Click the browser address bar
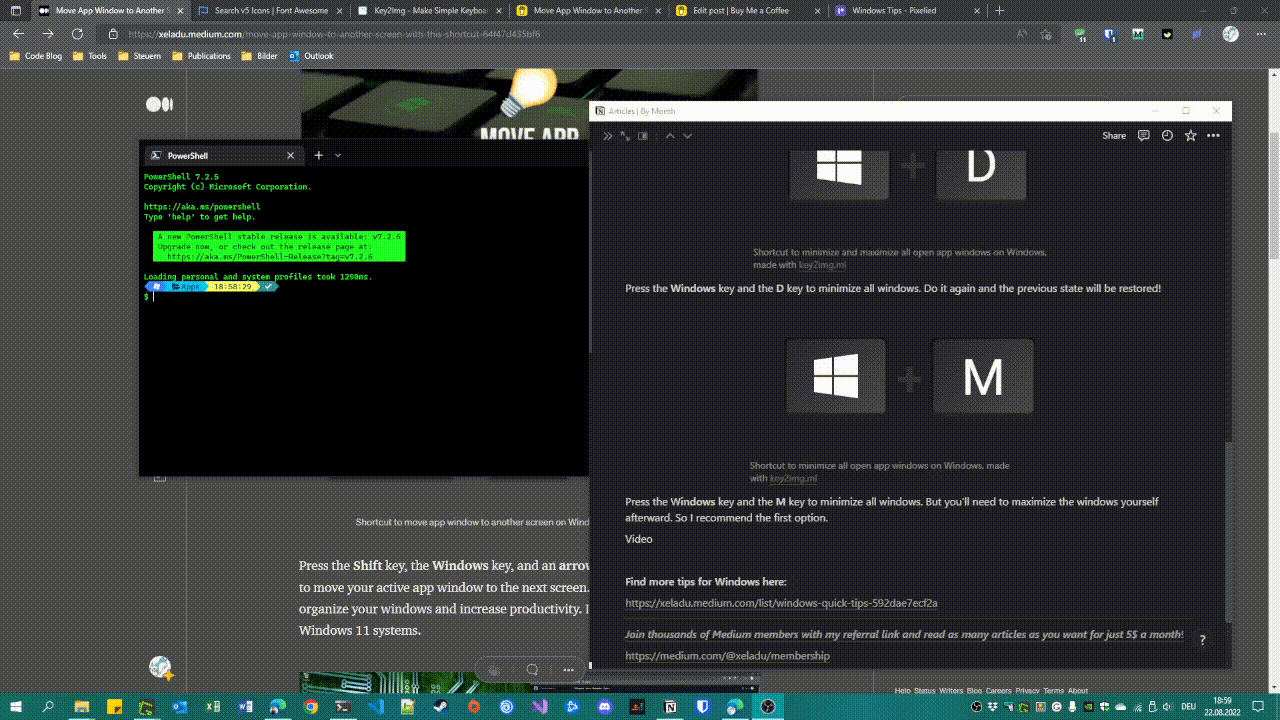Image resolution: width=1280 pixels, height=720 pixels. (400, 33)
